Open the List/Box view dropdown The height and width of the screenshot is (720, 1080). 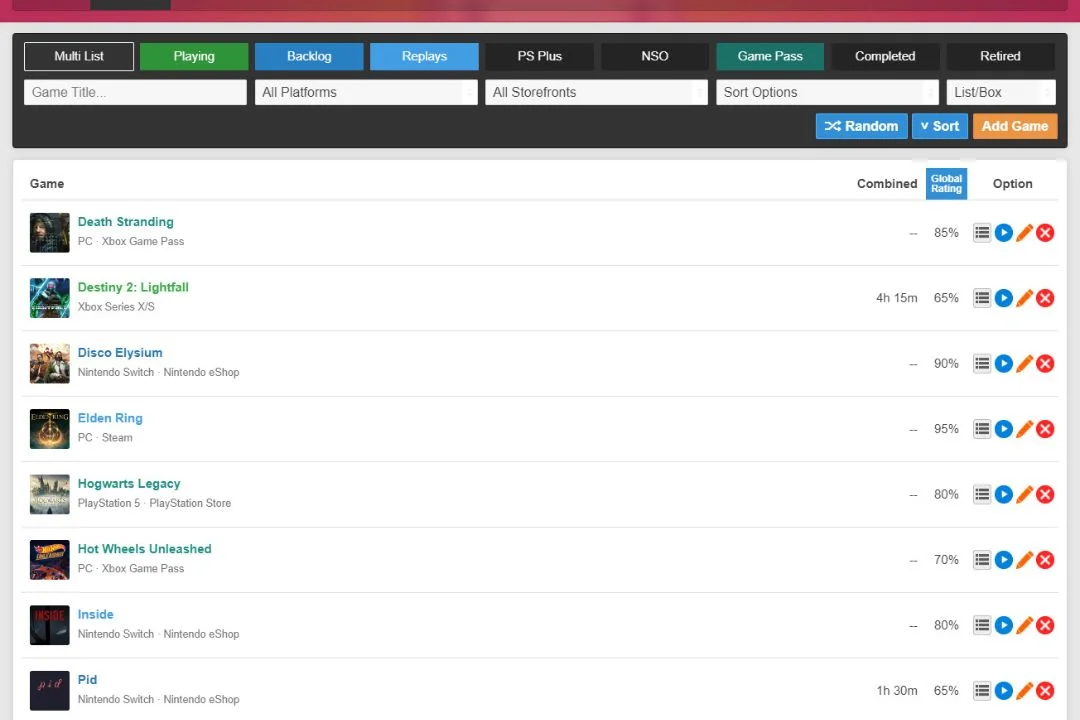[1001, 92]
